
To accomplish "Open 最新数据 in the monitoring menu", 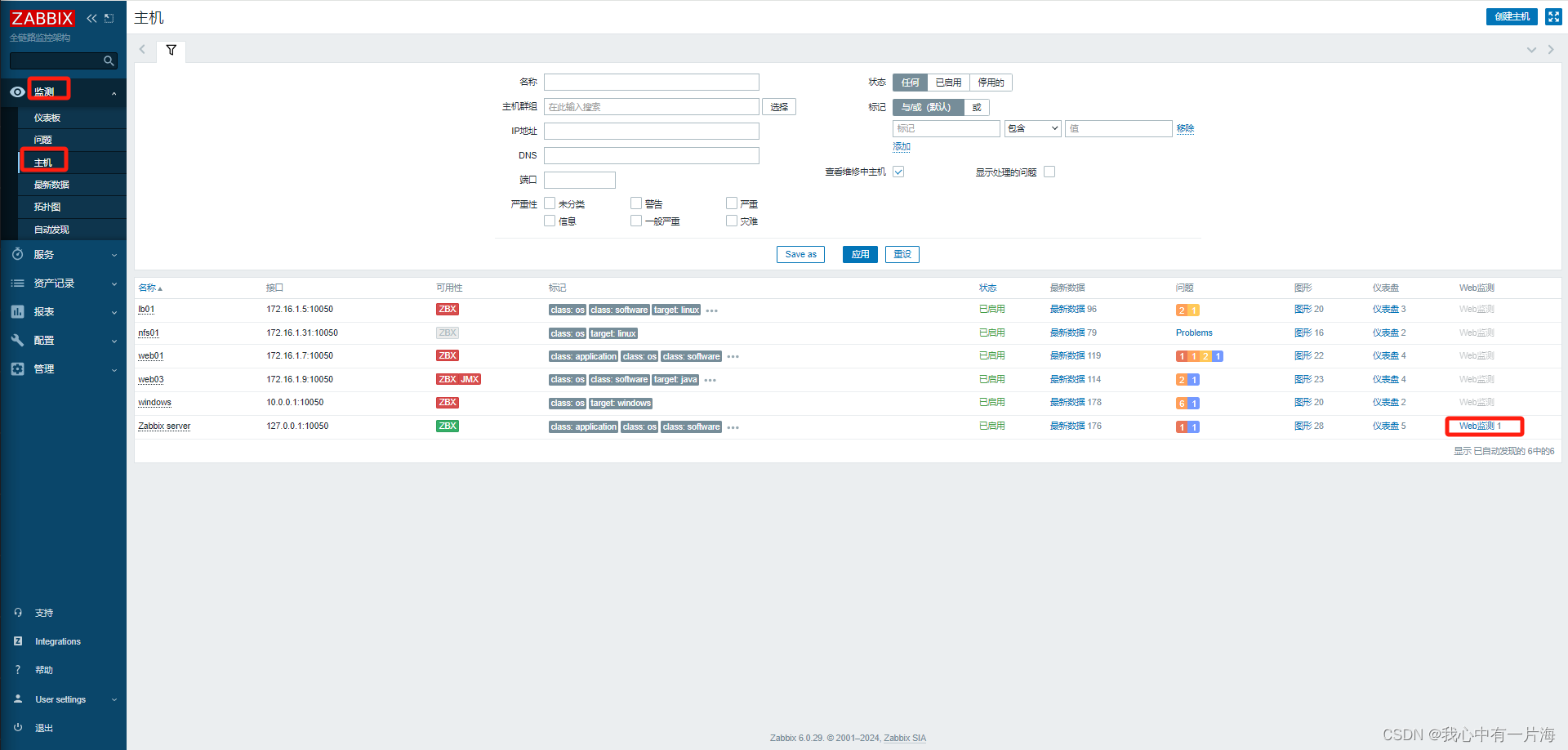I will (x=51, y=185).
